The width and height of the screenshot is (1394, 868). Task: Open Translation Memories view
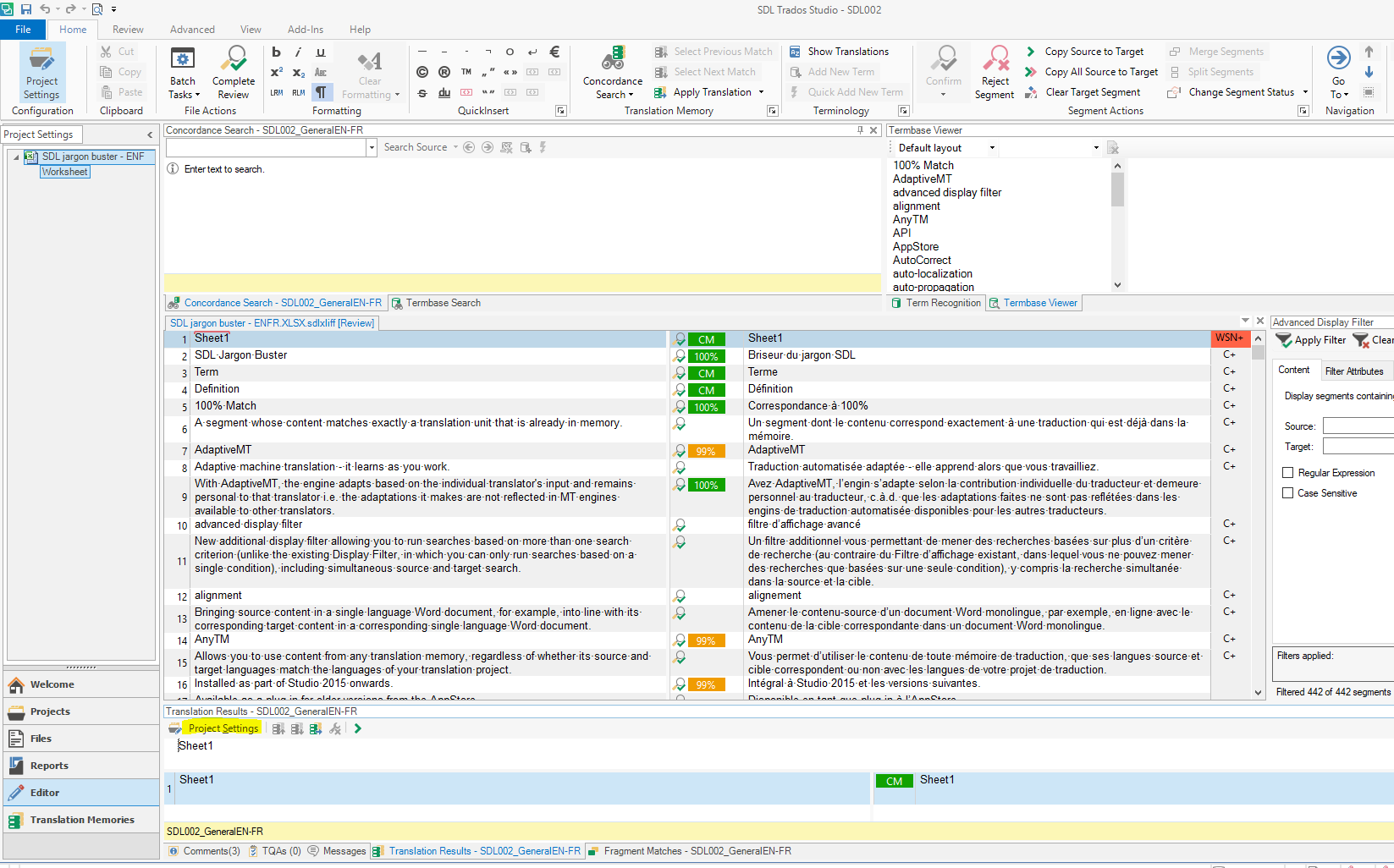click(x=81, y=820)
